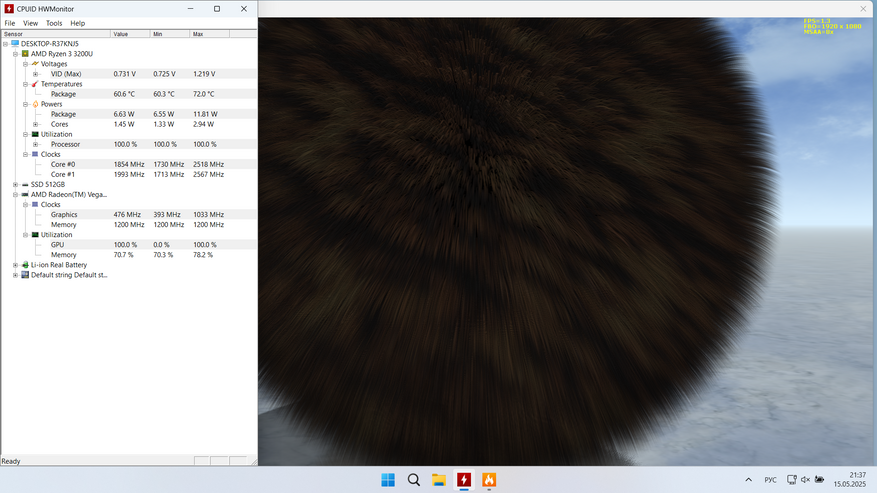Open Windows Search from the taskbar
Viewport: 877px width, 493px height.
(413, 480)
